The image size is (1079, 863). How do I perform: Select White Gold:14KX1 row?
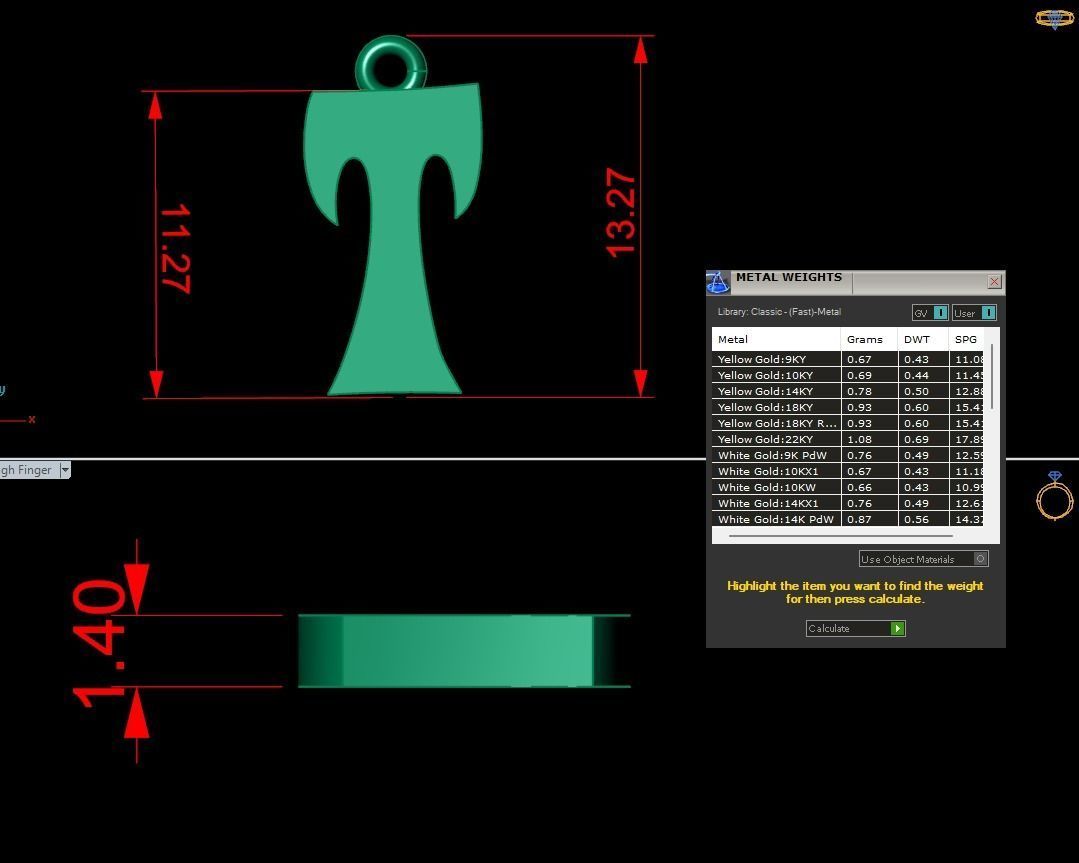pyautogui.click(x=848, y=503)
